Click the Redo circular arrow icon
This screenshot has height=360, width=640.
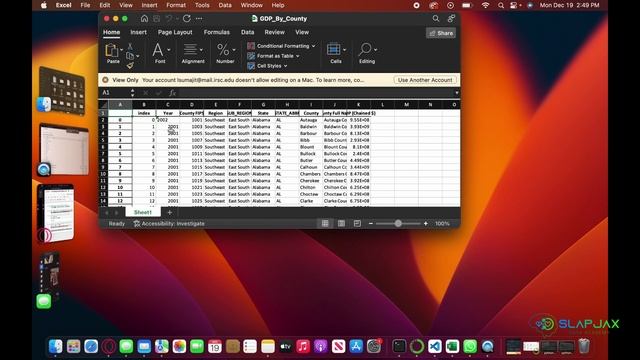click(x=187, y=18)
